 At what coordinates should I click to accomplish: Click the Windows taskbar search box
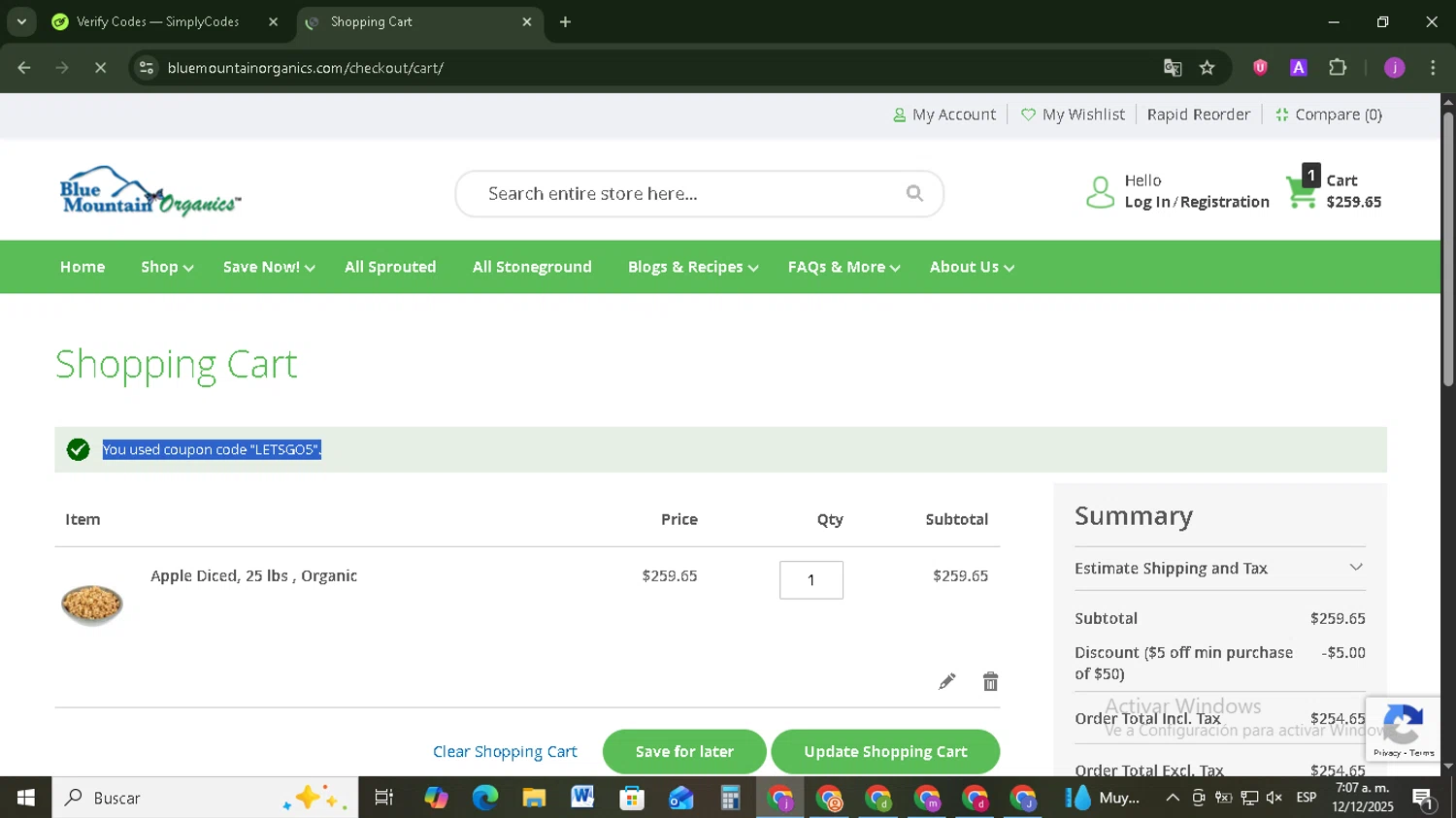[x=205, y=798]
